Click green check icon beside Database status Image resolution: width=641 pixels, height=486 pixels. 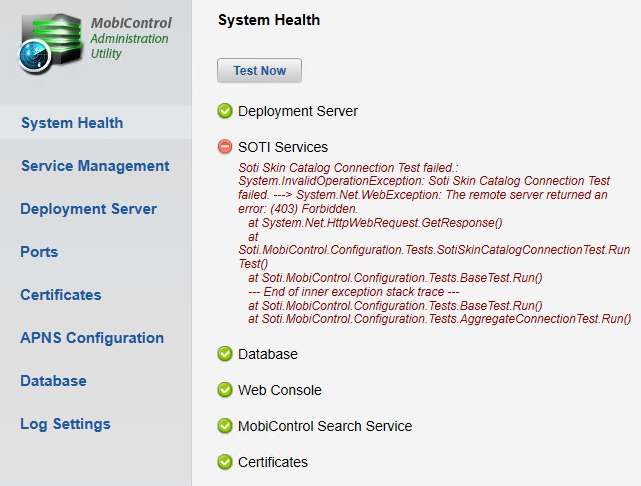(225, 354)
